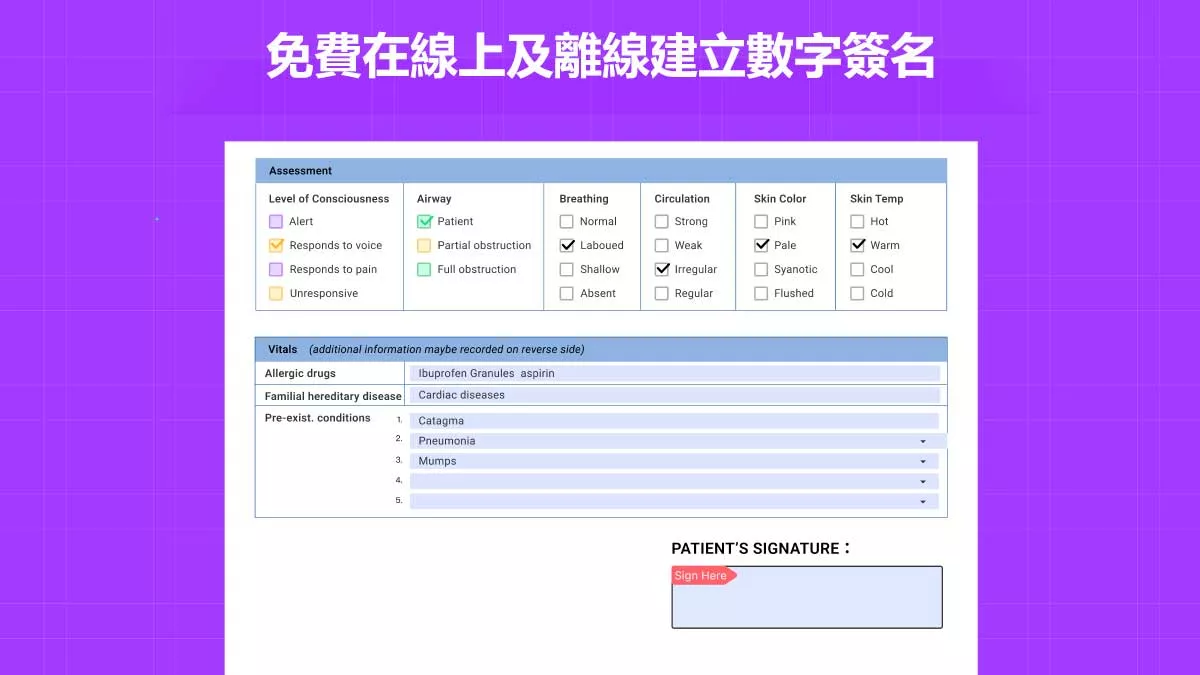Check the "Hot" skin temp checkbox
The width and height of the screenshot is (1200, 675).
(857, 221)
